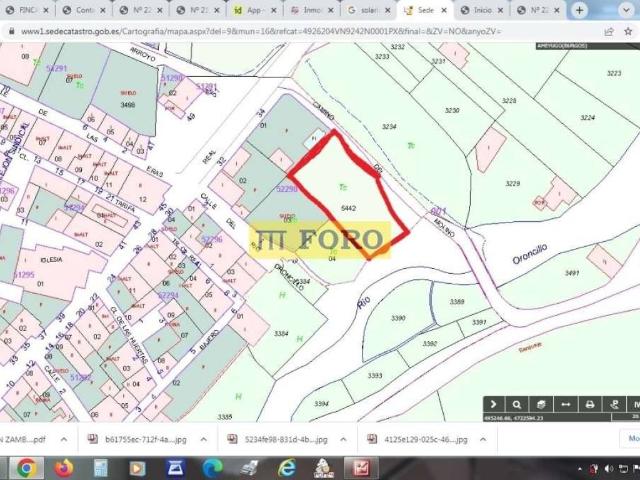This screenshot has height=480, width=640.
Task: Bookmark this page with the star
Action: (628, 31)
